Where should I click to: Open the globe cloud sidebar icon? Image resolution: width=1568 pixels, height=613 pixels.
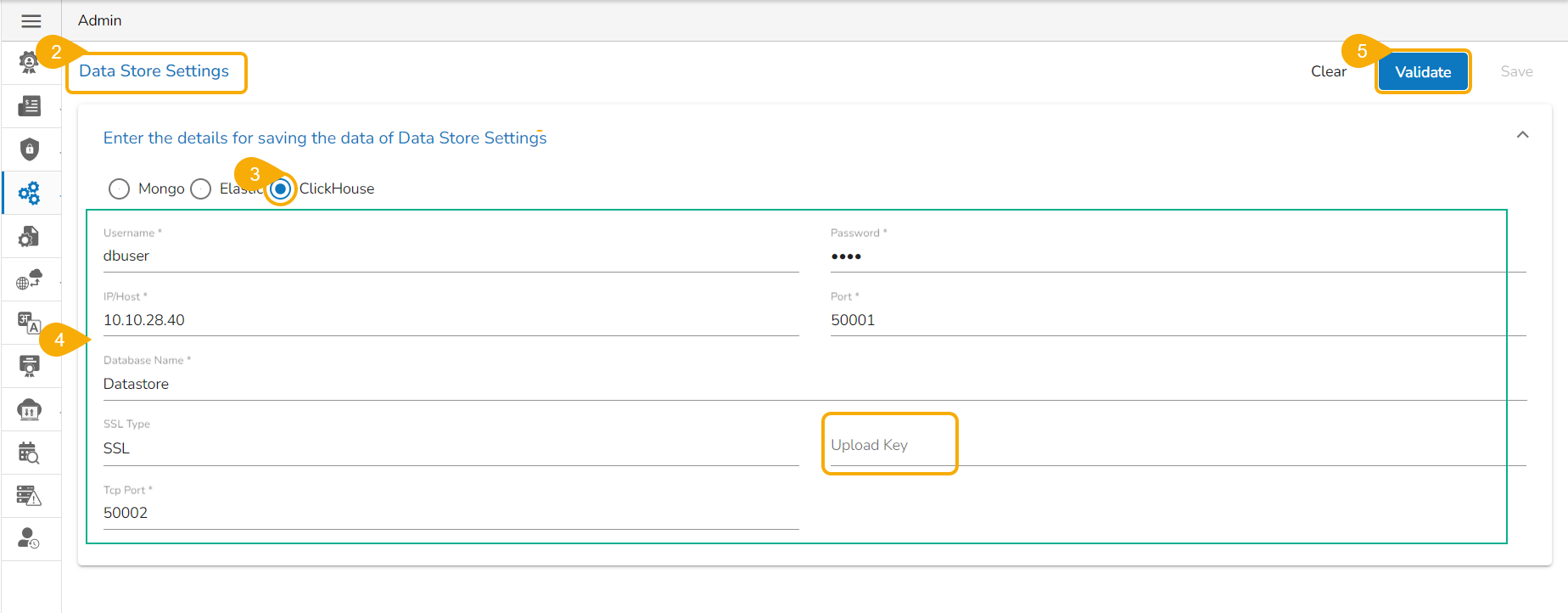pos(30,280)
